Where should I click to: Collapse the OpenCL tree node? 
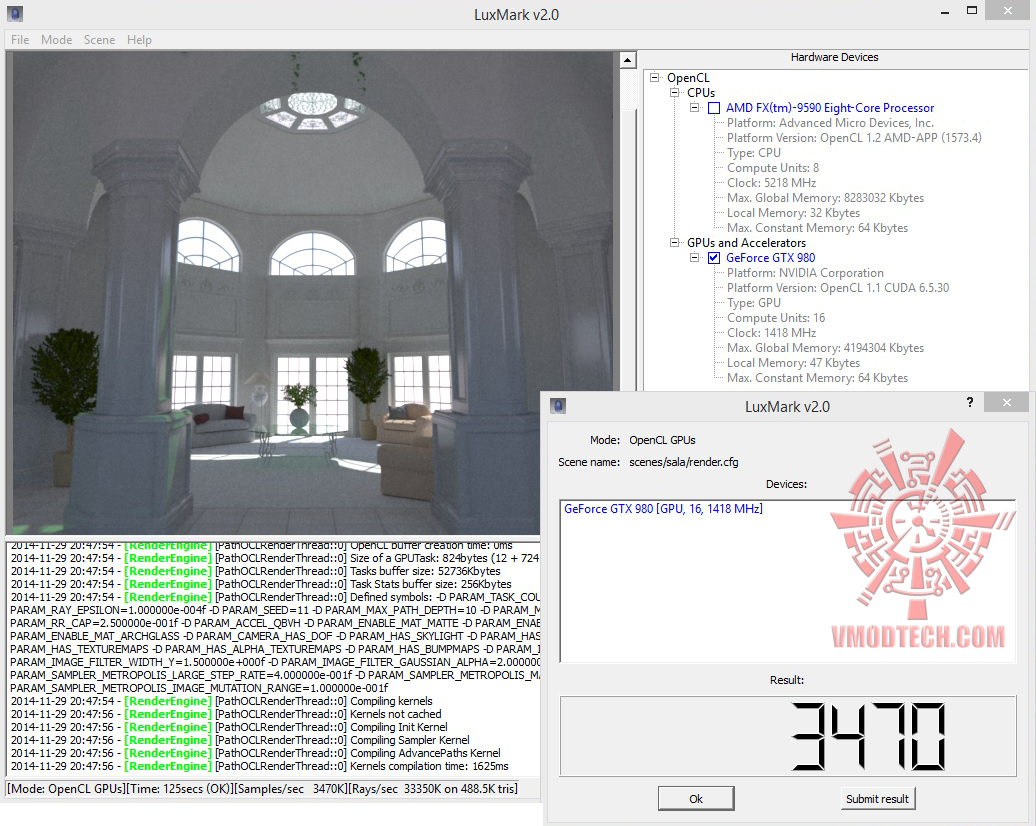(654, 77)
